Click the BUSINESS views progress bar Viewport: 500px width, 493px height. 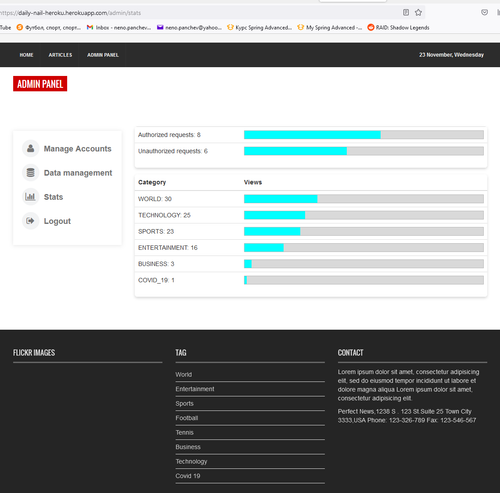click(364, 264)
